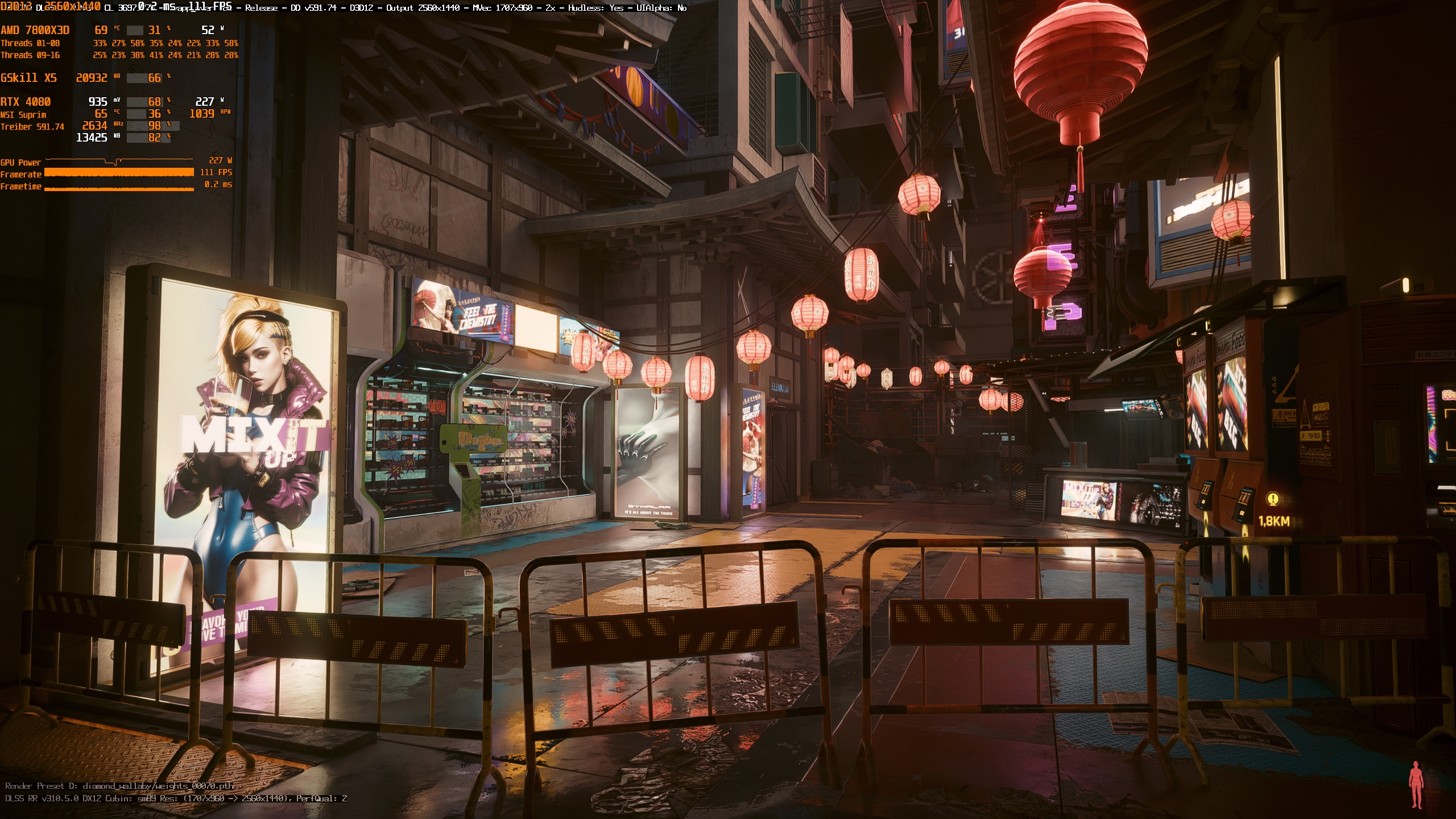Click the 111 FPS counter at top
This screenshot has width=1456, height=819.
coord(210,7)
